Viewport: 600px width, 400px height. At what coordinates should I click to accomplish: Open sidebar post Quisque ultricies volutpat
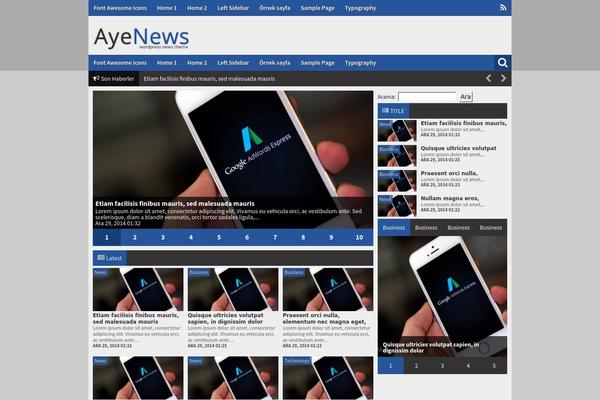(x=458, y=148)
